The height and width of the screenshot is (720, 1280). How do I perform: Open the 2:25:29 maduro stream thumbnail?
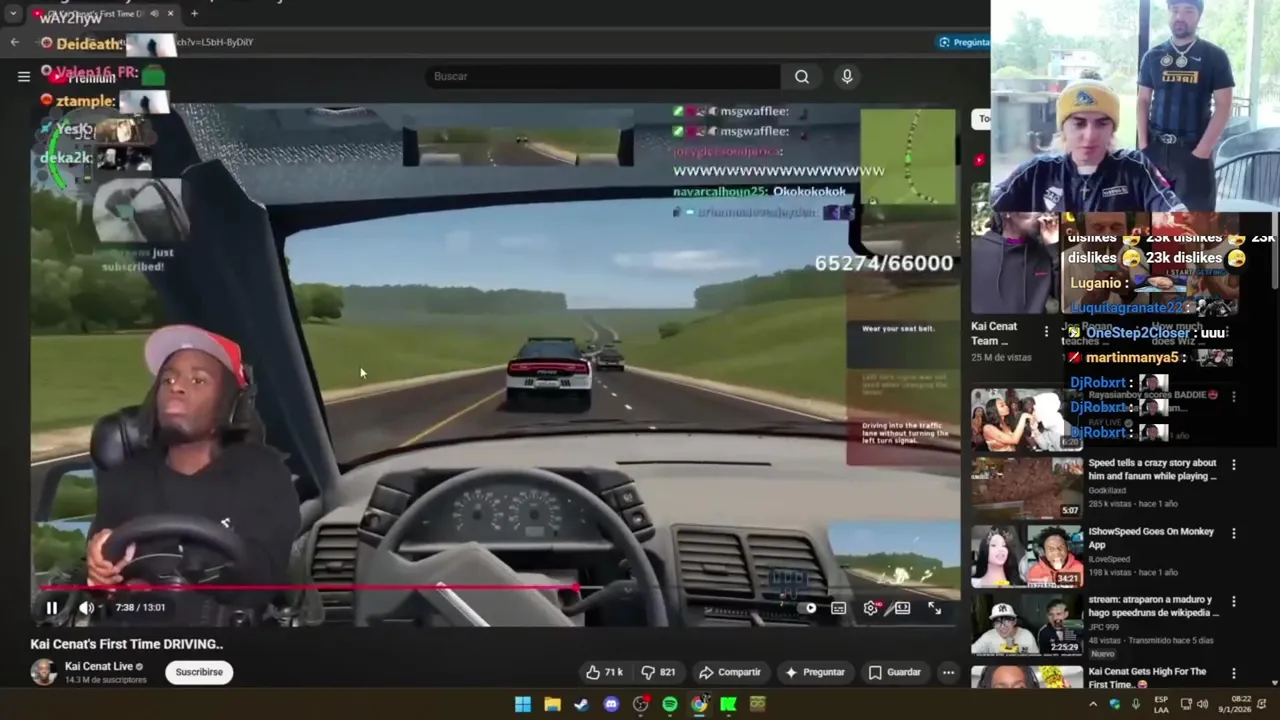[1026, 624]
